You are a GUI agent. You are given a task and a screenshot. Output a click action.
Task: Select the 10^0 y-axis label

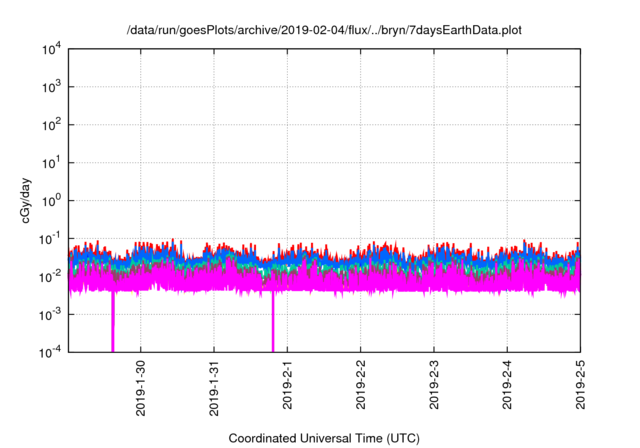tap(51, 201)
